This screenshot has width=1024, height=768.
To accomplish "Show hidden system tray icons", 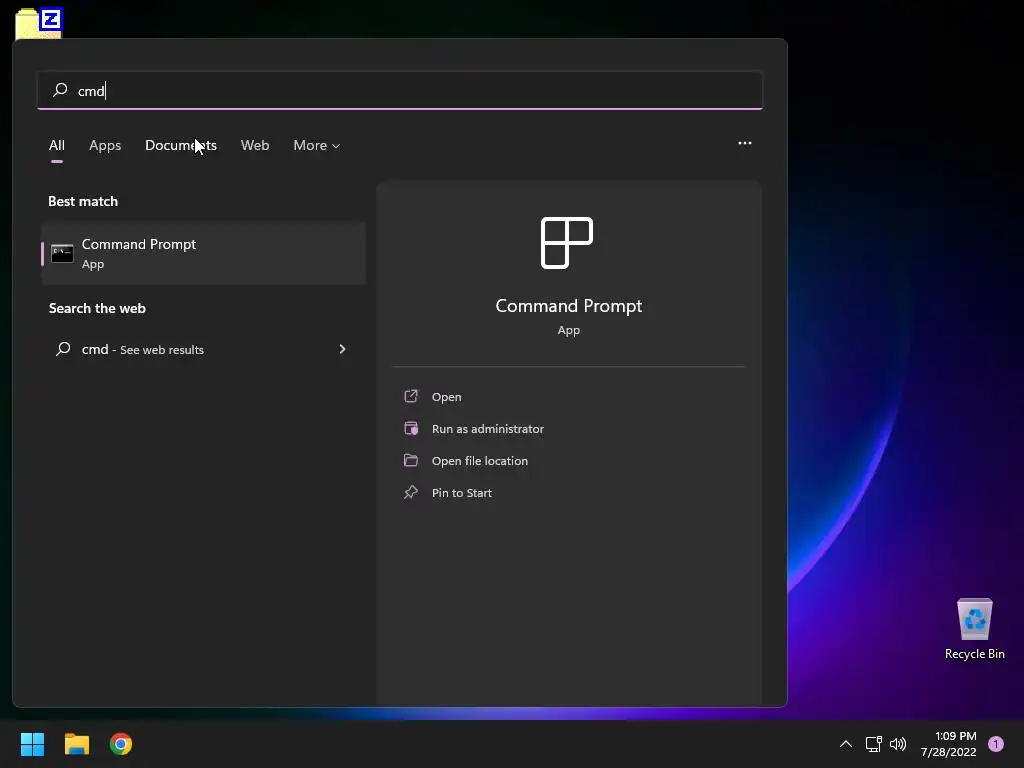I will 846,744.
